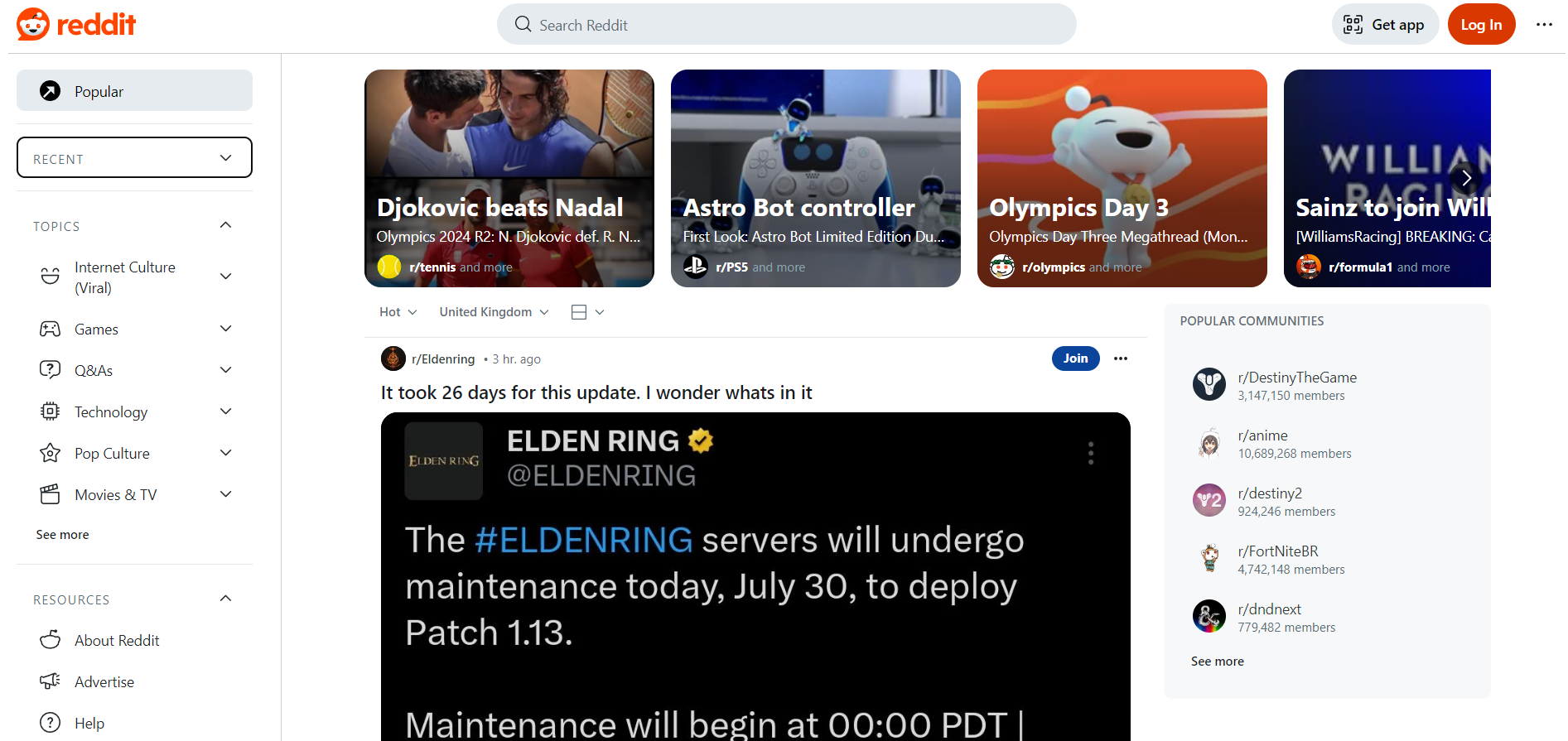The image size is (1568, 741).
Task: Open the r/DestinyTheGame community icon
Action: (x=1209, y=384)
